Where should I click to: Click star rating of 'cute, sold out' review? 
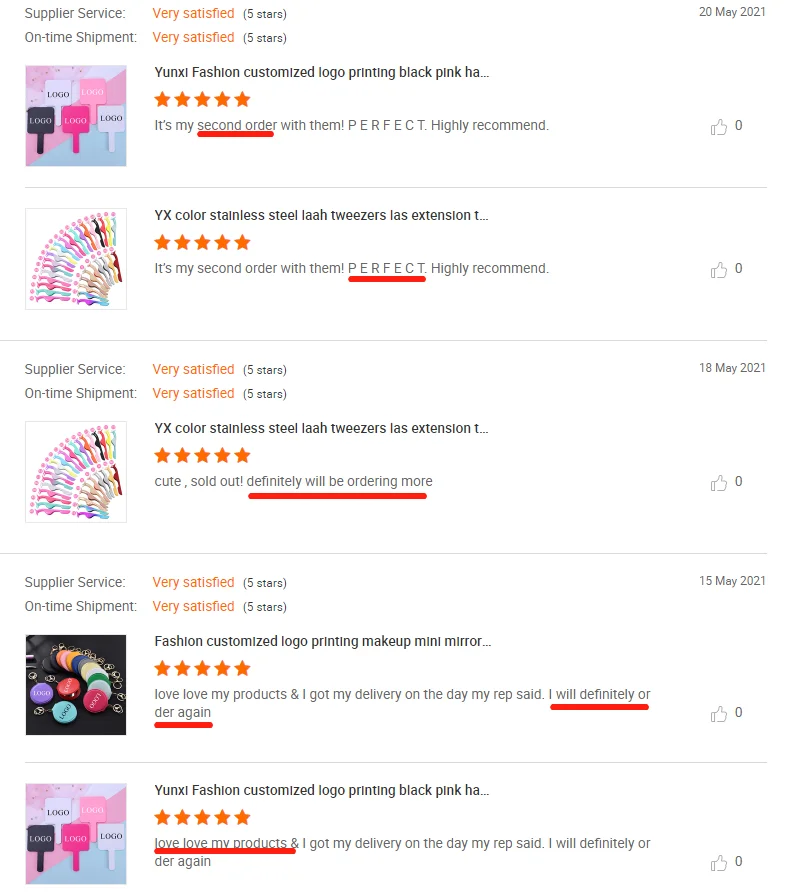202,455
